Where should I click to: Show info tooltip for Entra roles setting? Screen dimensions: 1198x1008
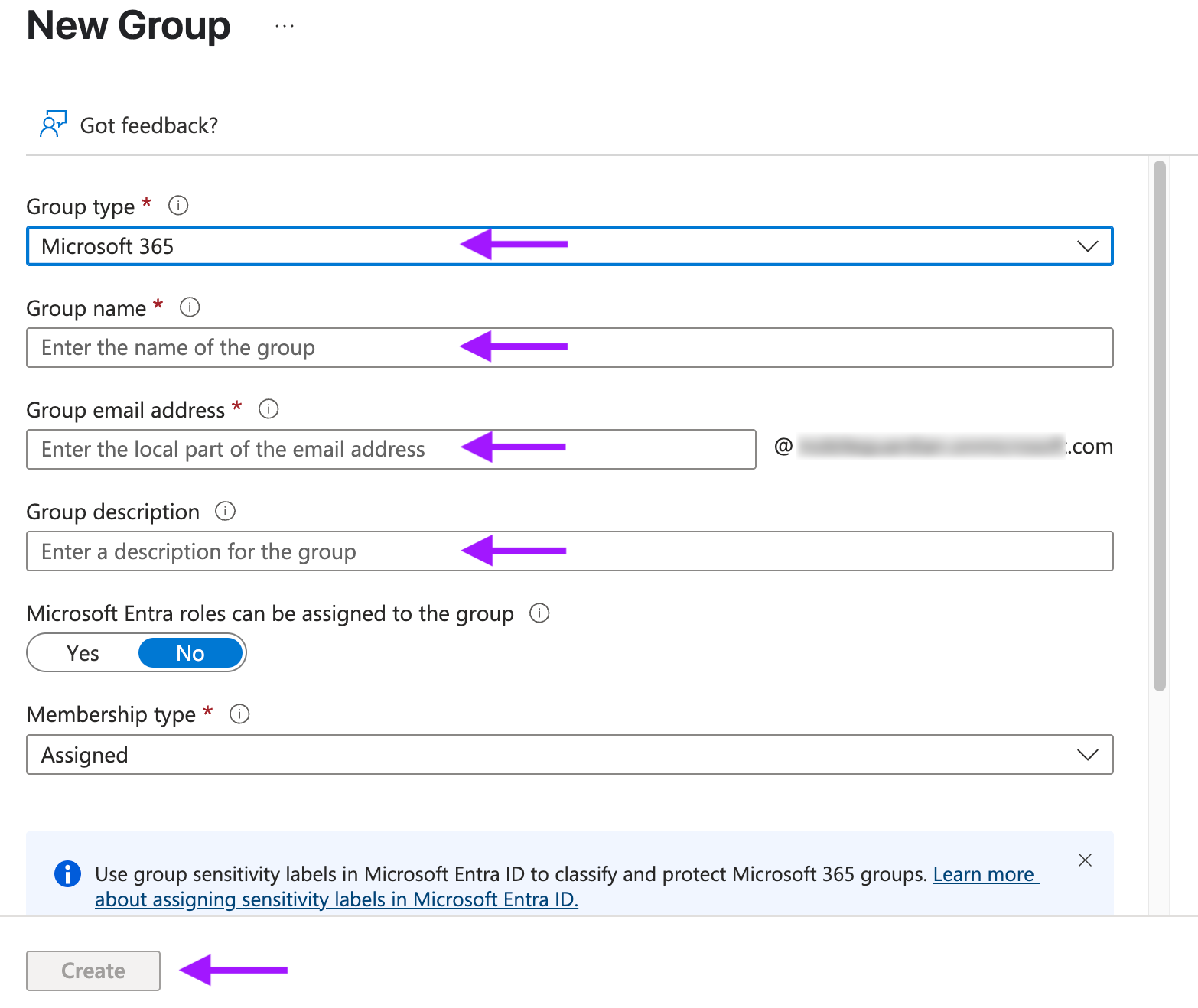pyautogui.click(x=539, y=613)
